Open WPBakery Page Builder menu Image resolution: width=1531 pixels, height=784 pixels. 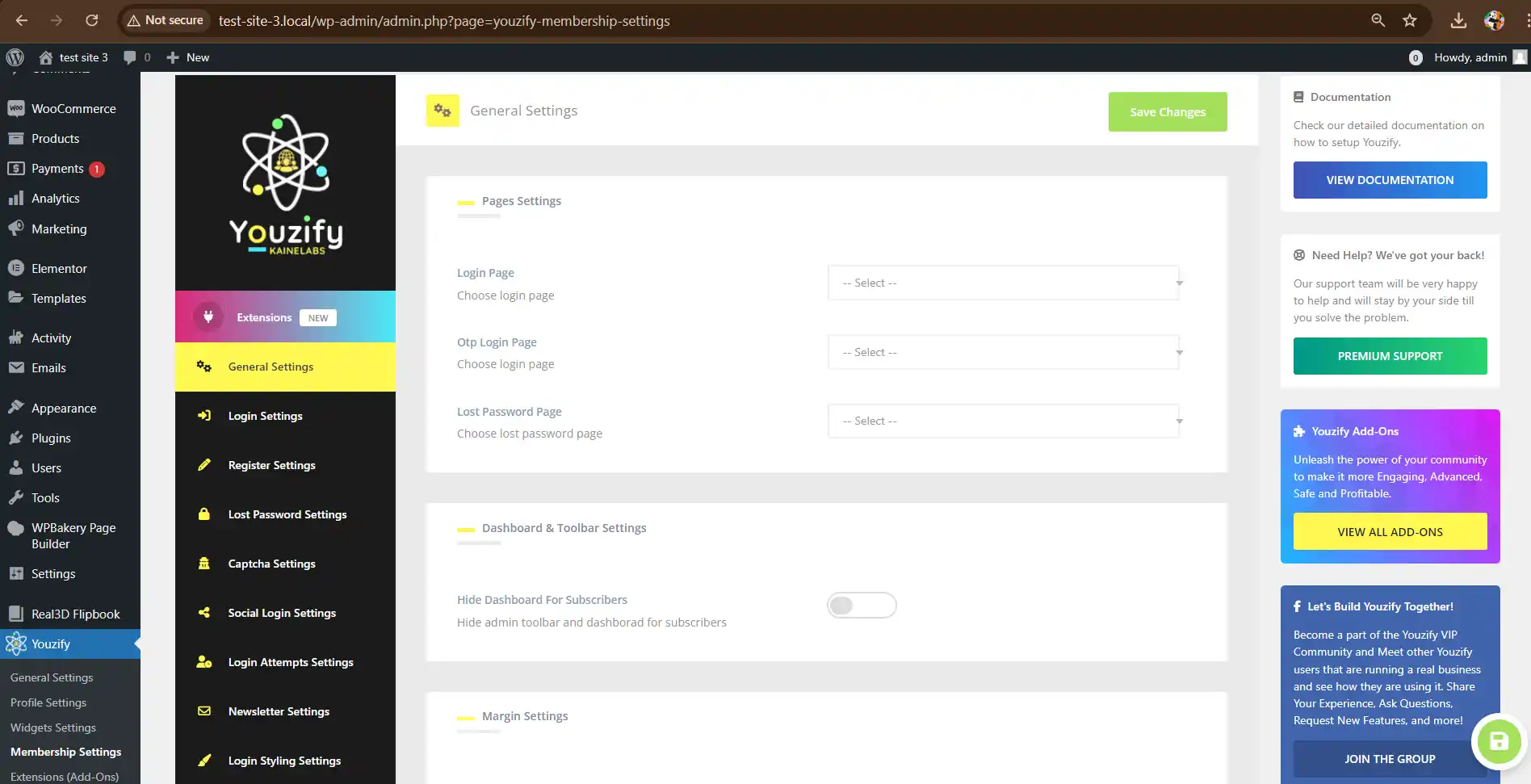(70, 535)
